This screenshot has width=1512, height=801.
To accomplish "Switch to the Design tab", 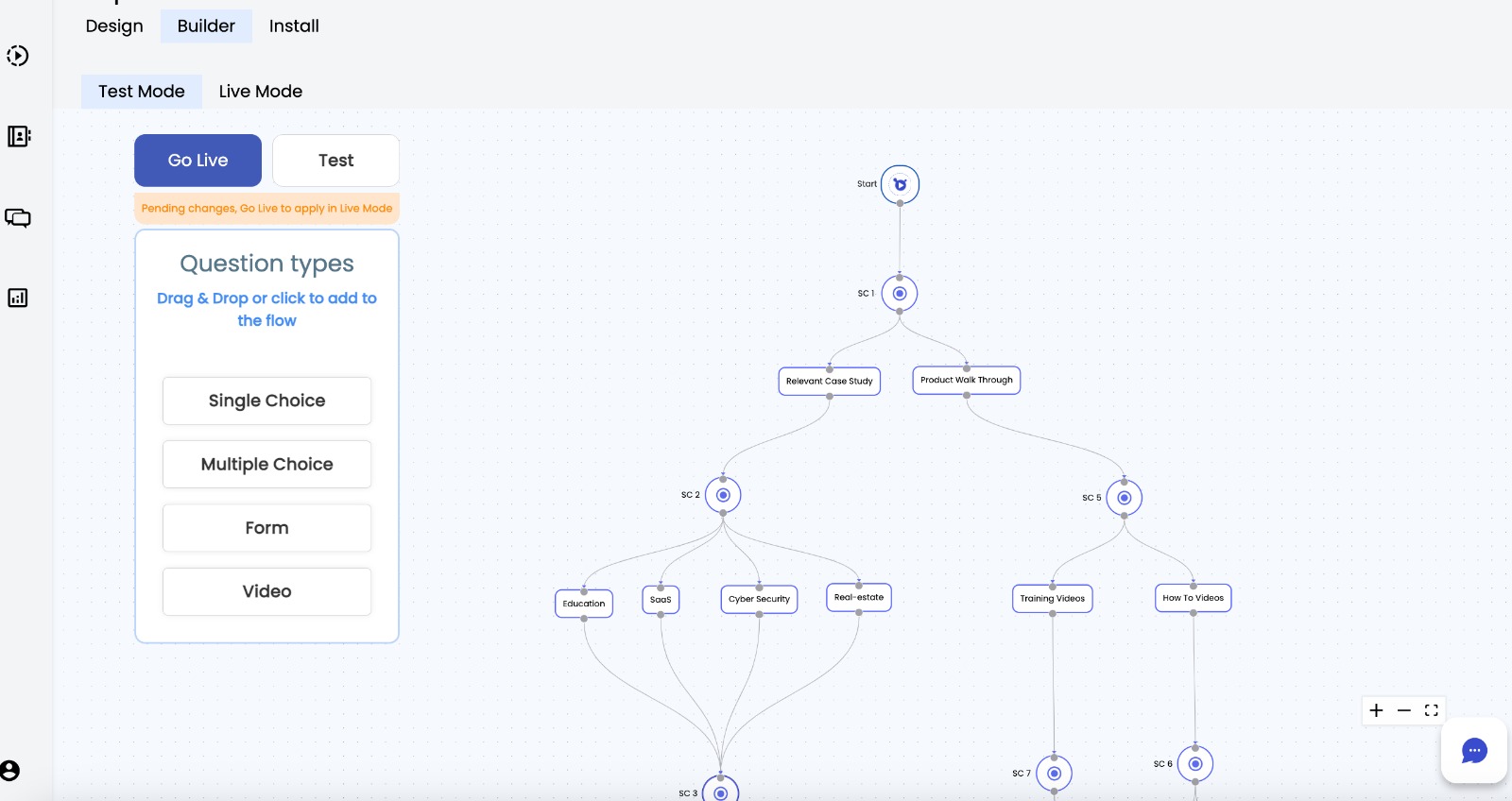I will point(114,26).
